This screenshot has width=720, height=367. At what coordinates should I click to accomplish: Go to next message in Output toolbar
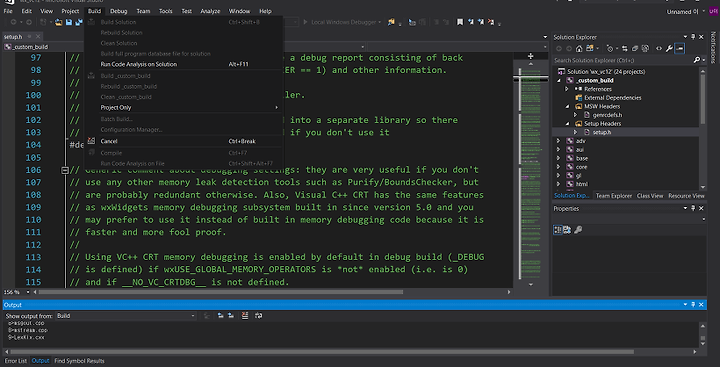click(x=231, y=316)
